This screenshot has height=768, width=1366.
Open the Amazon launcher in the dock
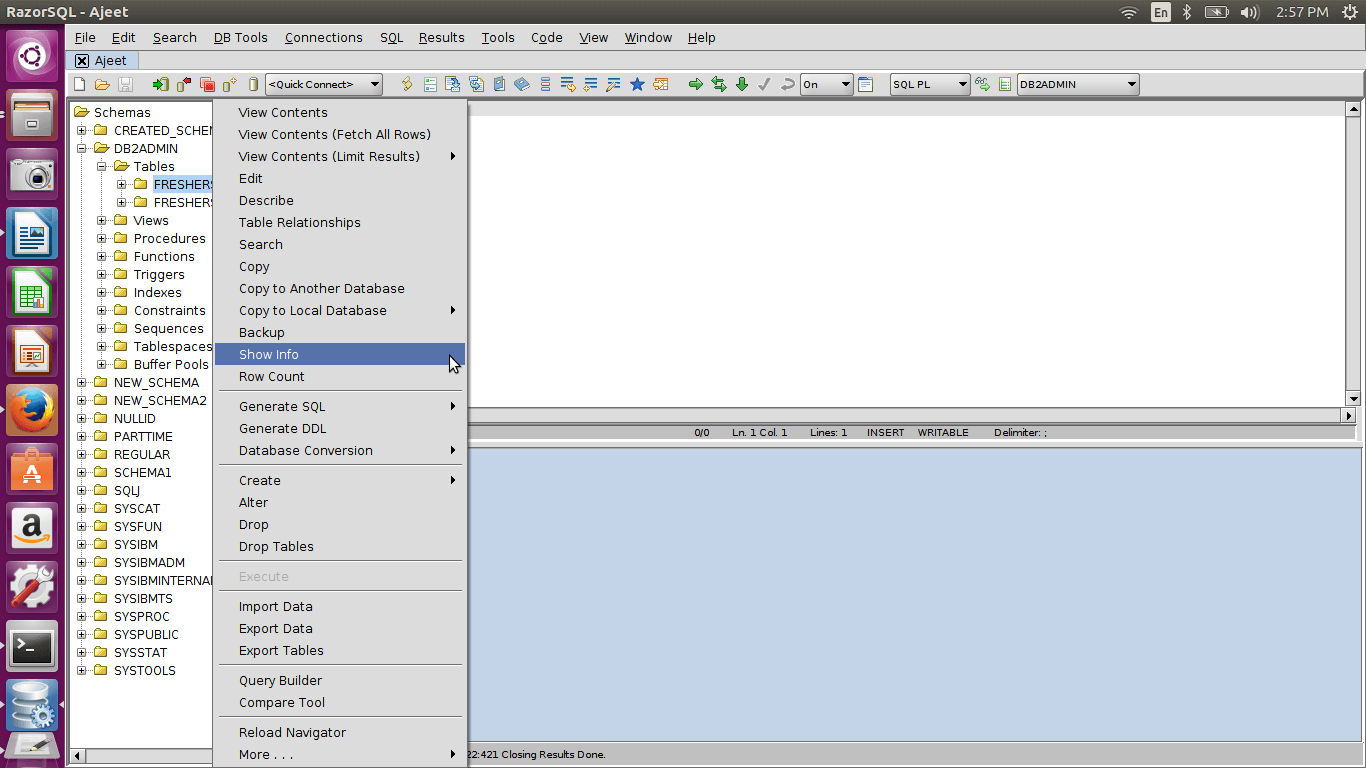(32, 528)
